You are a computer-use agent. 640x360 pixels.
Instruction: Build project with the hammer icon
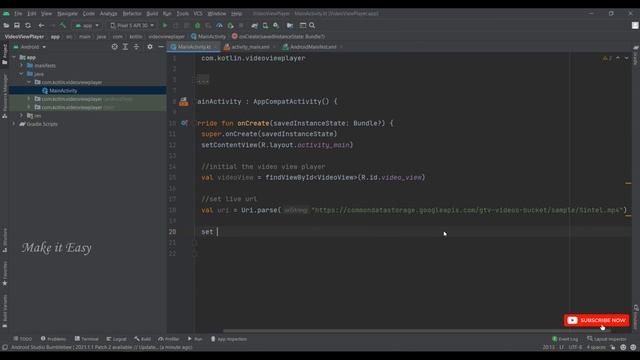pos(63,25)
